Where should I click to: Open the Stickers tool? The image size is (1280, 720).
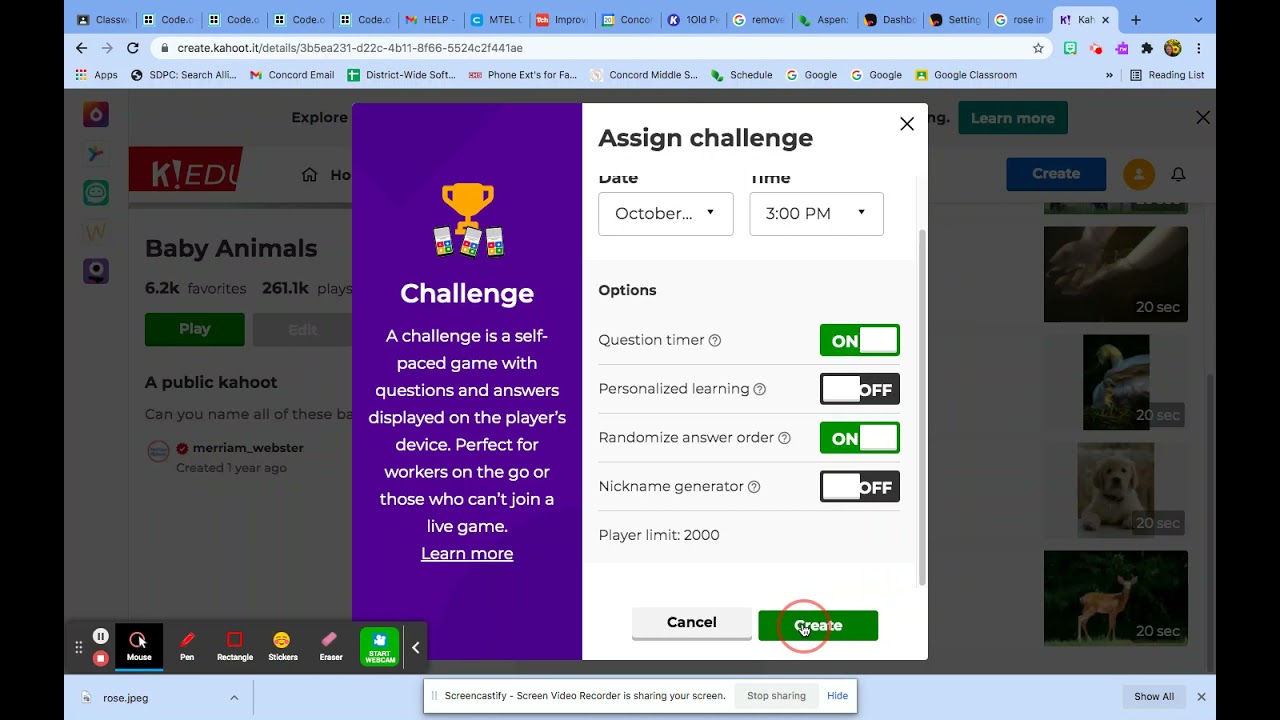283,645
